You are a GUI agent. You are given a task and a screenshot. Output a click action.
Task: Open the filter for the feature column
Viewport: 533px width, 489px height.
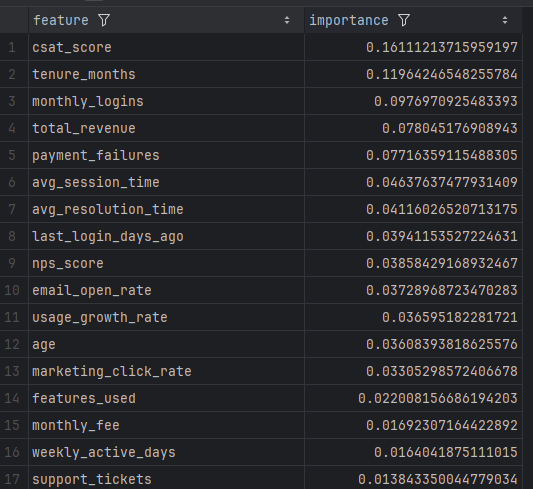[104, 20]
